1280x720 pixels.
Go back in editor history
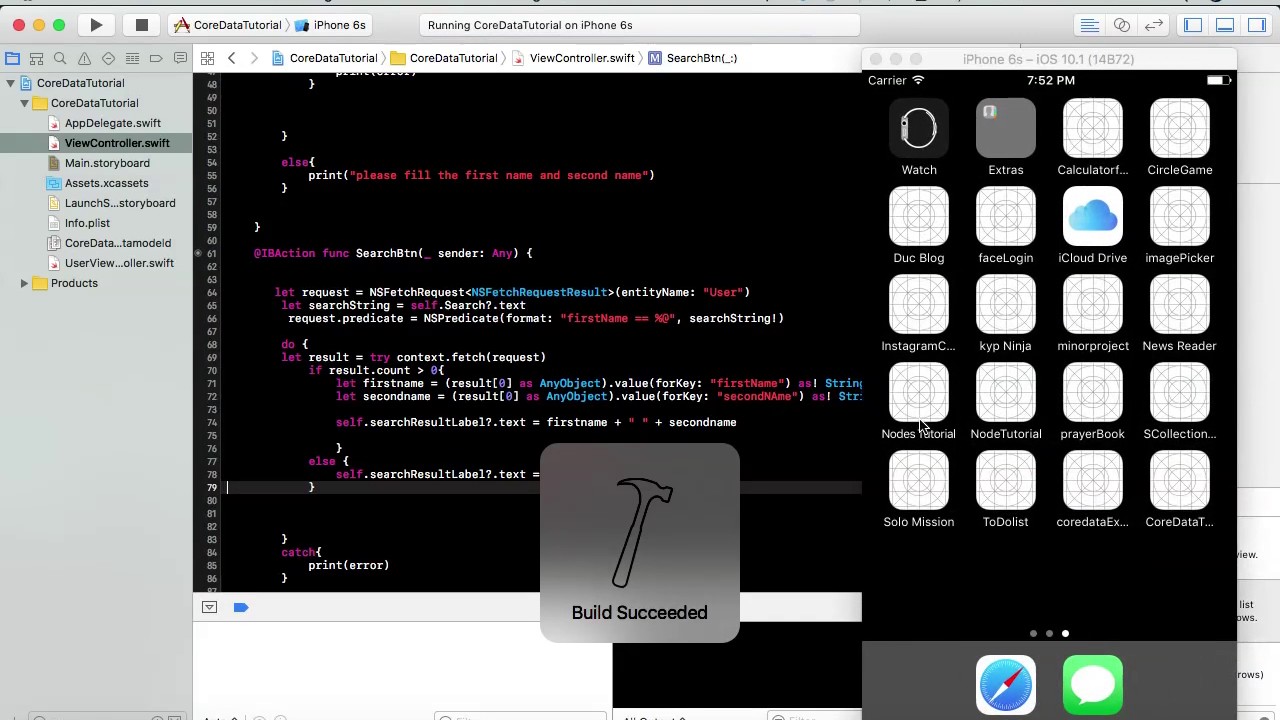tap(231, 58)
